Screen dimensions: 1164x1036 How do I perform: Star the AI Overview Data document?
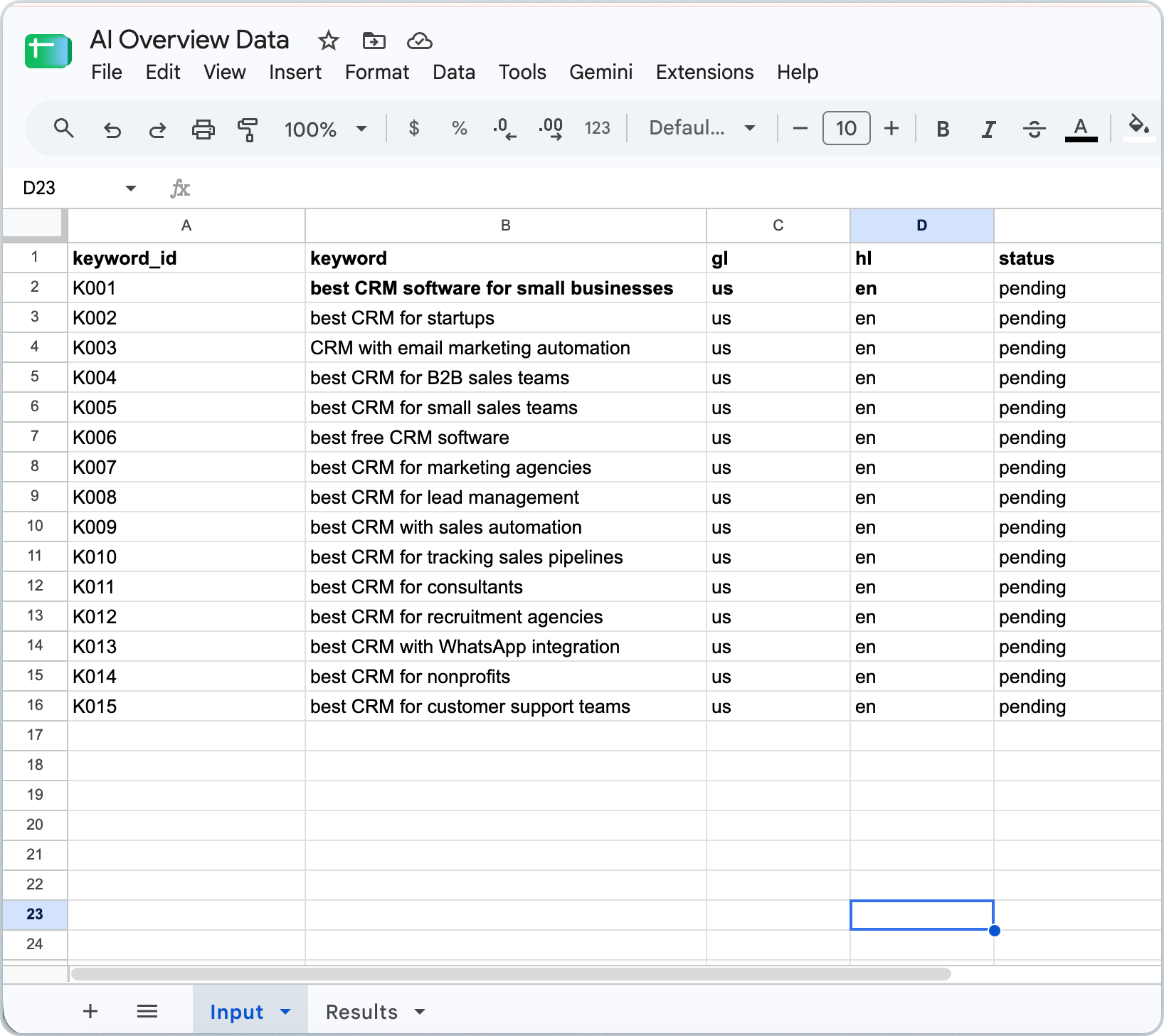click(x=328, y=41)
